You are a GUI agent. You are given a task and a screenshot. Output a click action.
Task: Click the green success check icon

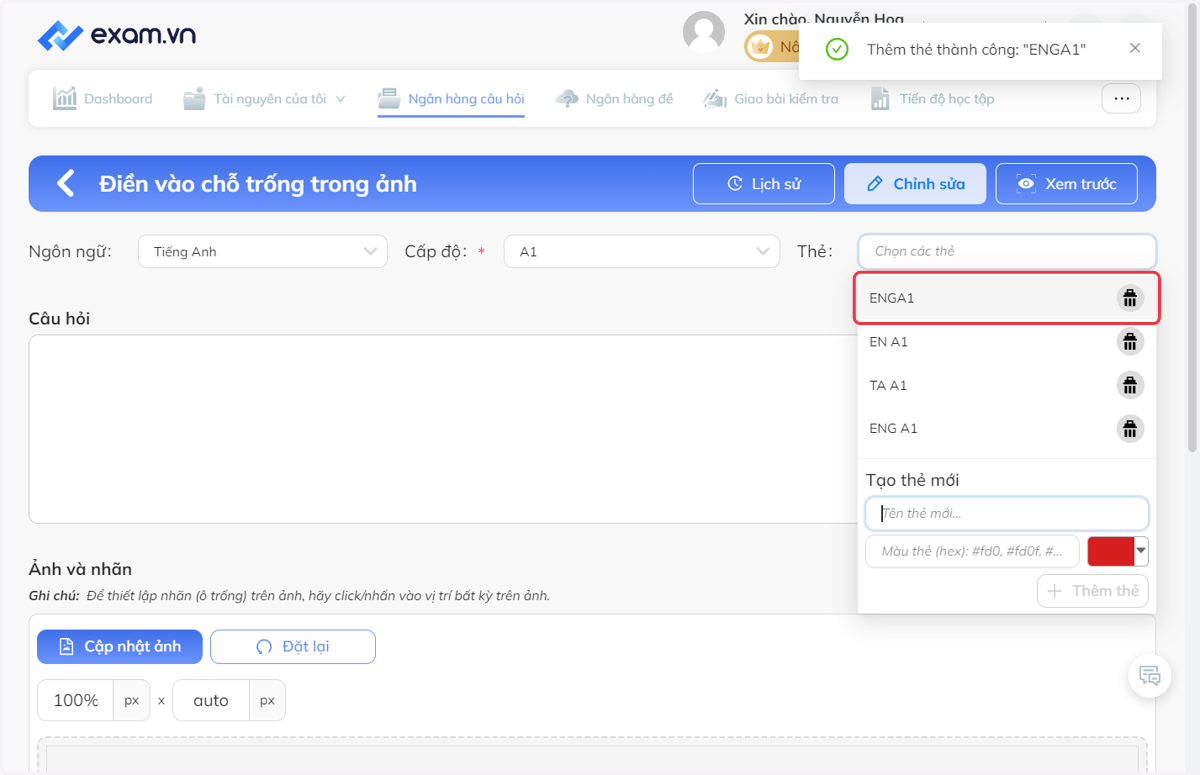click(x=837, y=49)
